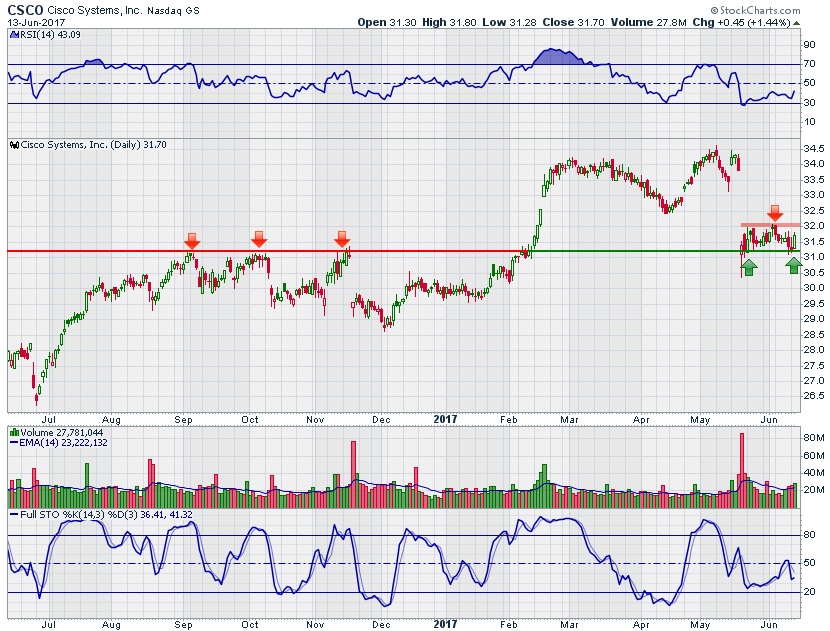This screenshot has width=830, height=631.
Task: Click the 28.5 price axis label
Action: [814, 335]
